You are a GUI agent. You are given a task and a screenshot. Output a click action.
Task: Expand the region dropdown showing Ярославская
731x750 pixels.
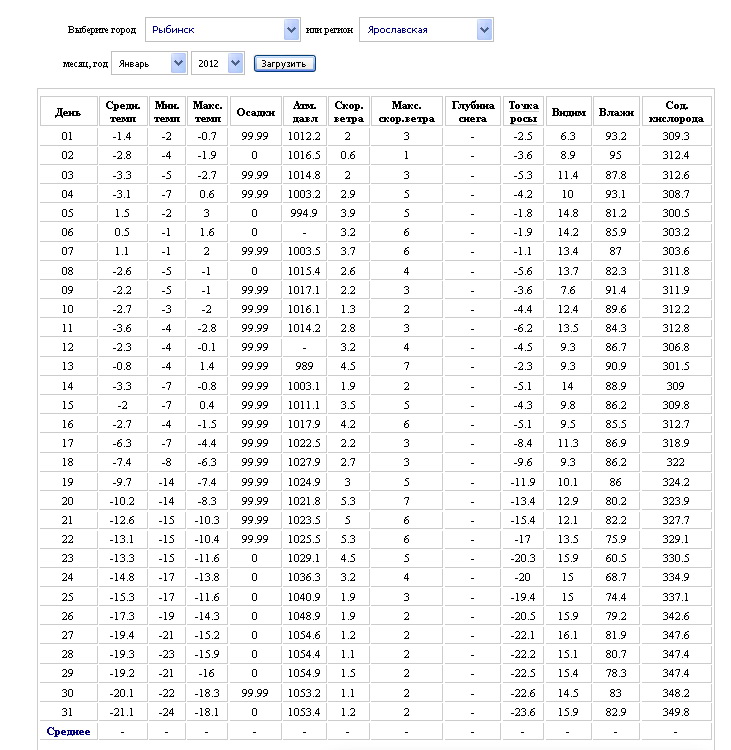click(426, 30)
